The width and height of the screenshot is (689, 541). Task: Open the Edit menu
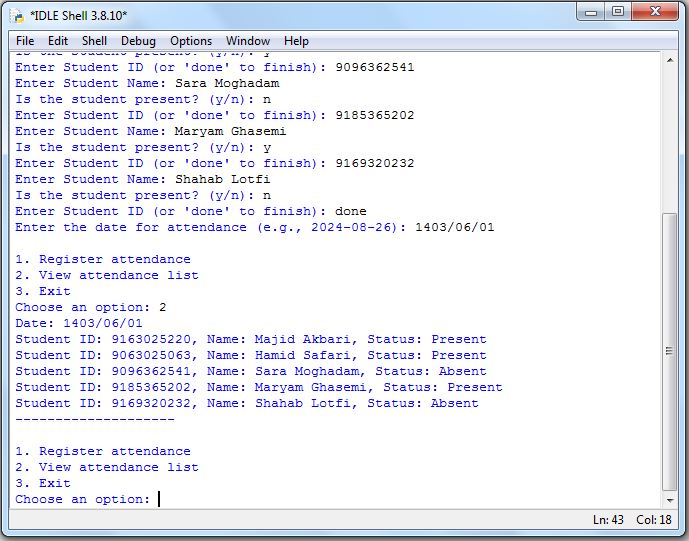(x=58, y=41)
